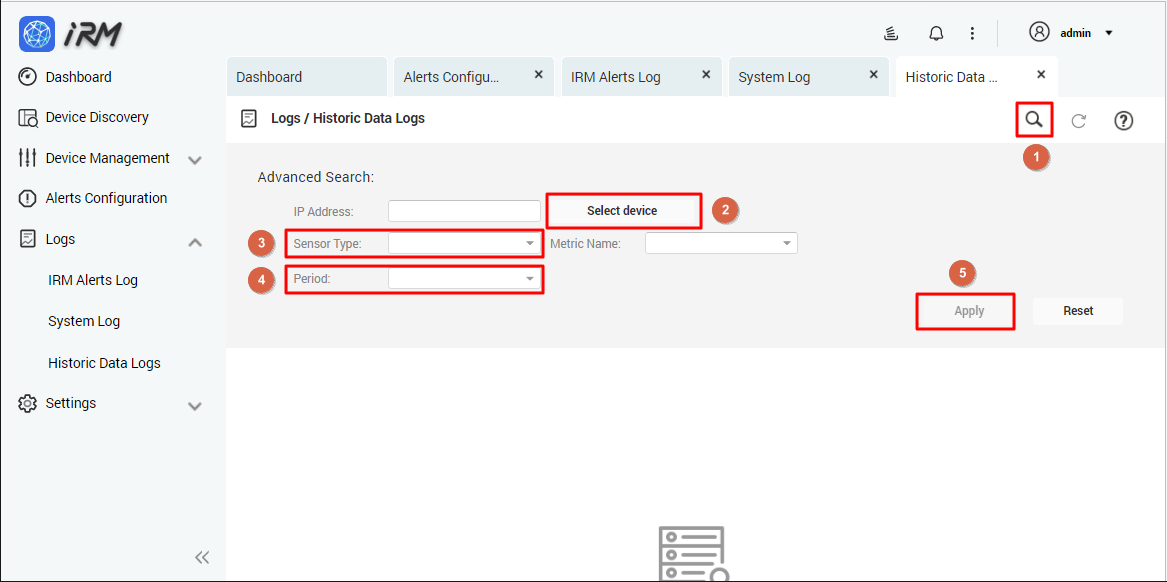This screenshot has width=1167, height=582.
Task: Click the search icon to open advanced search
Action: point(1034,119)
